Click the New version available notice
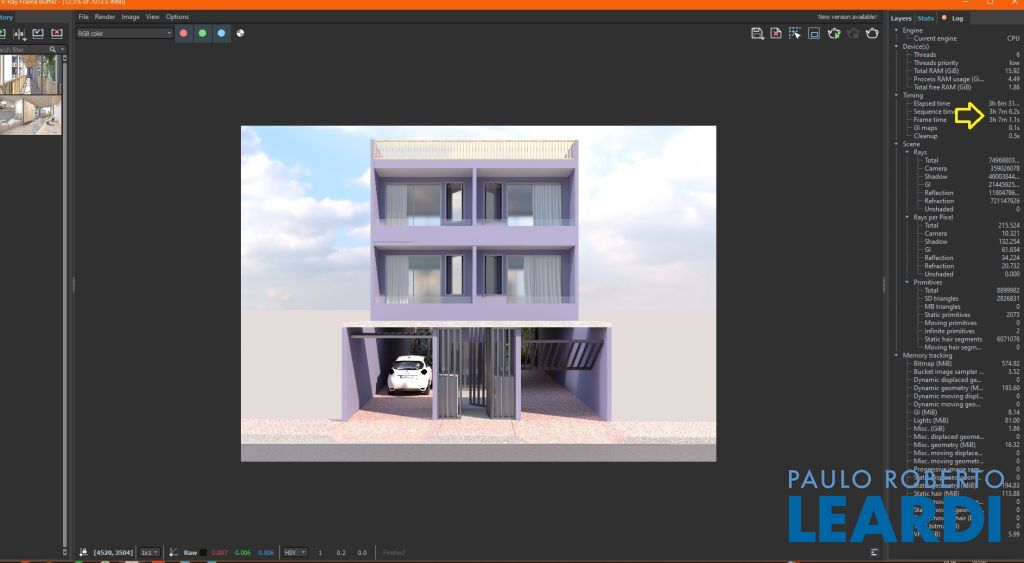This screenshot has width=1024, height=563. point(850,17)
